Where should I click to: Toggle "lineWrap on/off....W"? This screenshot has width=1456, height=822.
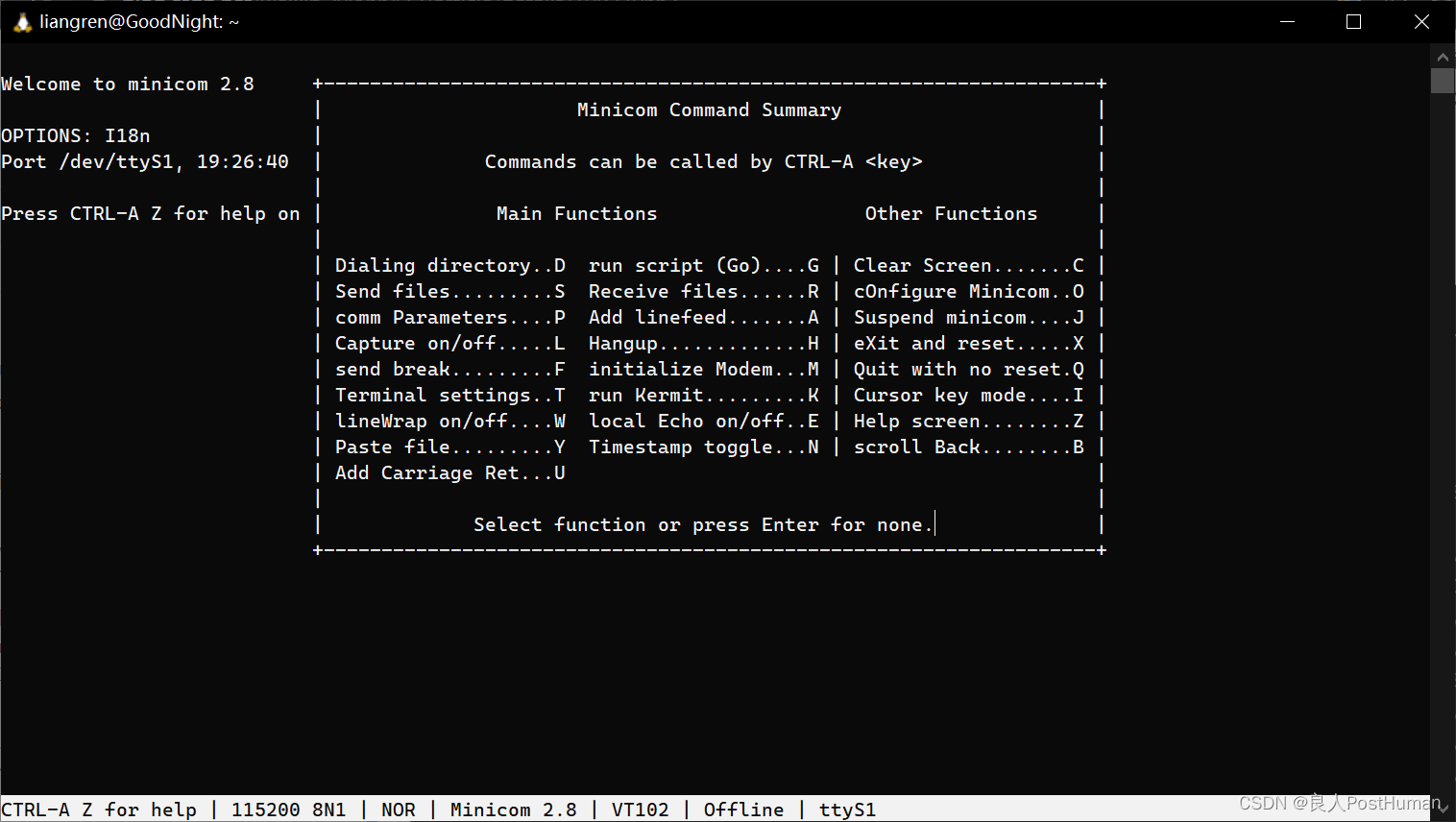pos(449,421)
